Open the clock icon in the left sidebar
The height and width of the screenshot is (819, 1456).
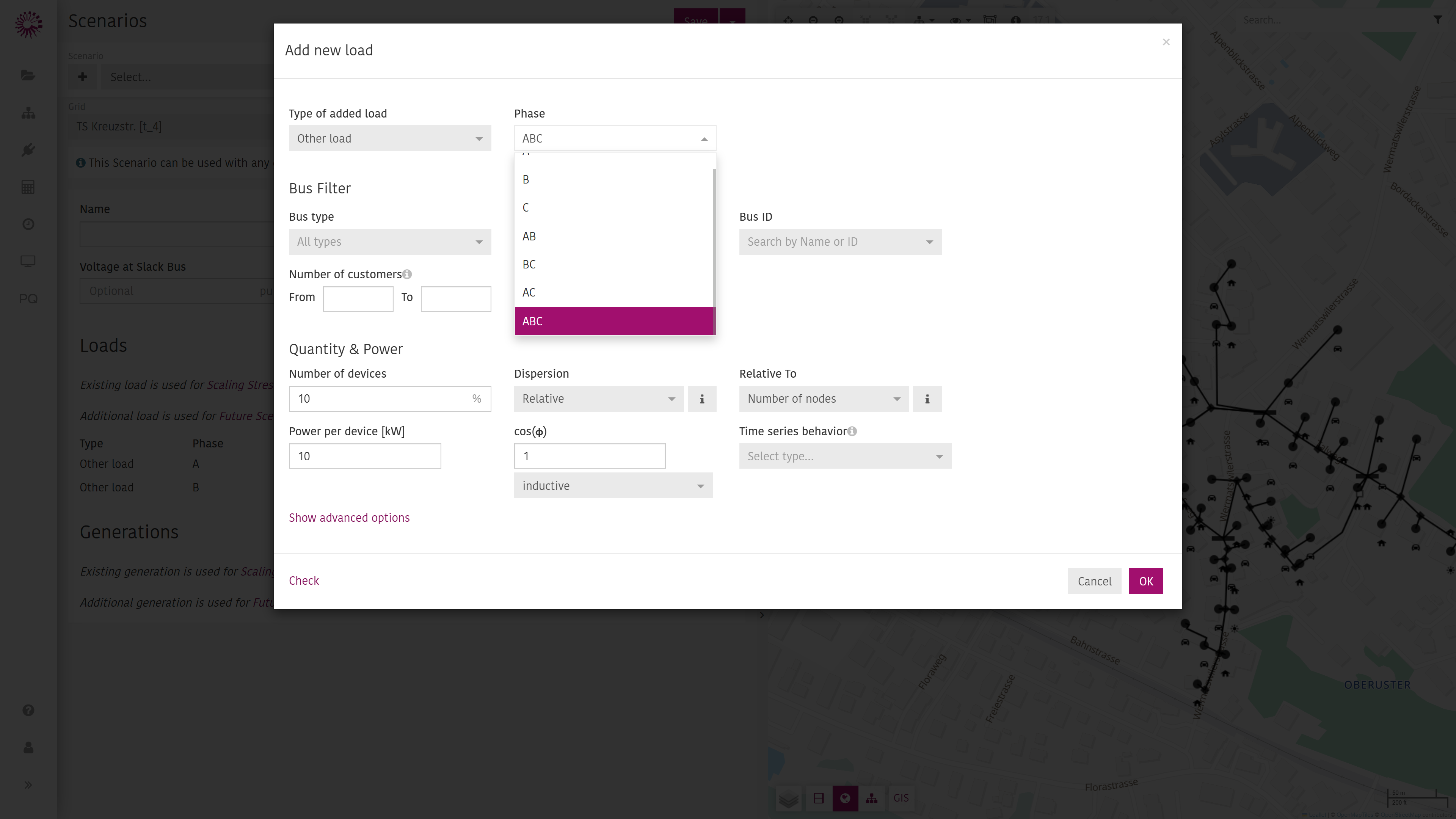pos(28,224)
